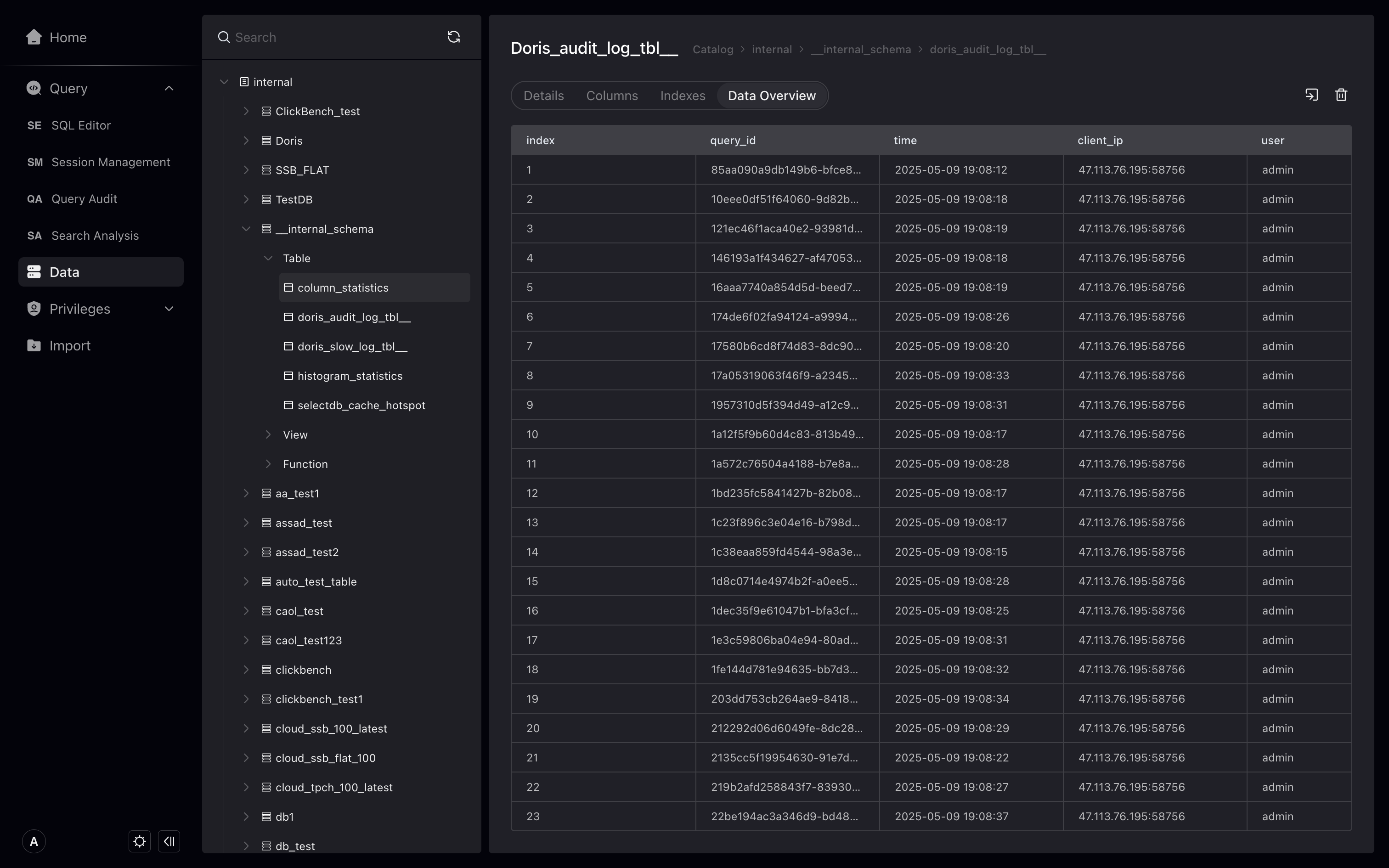
Task: Click the search magnifier icon
Action: [x=224, y=37]
